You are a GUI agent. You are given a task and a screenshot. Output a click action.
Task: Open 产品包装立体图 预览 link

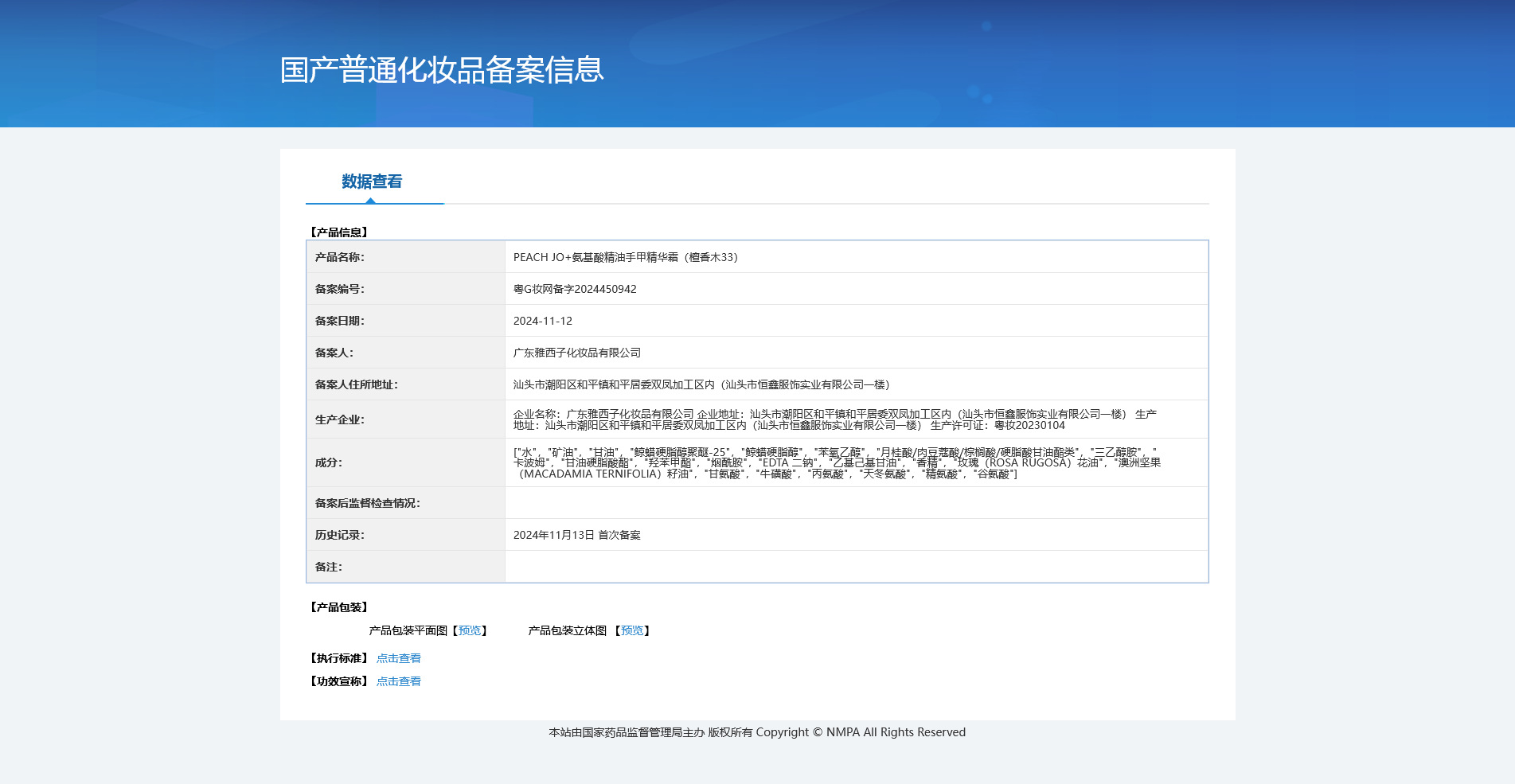click(x=632, y=630)
